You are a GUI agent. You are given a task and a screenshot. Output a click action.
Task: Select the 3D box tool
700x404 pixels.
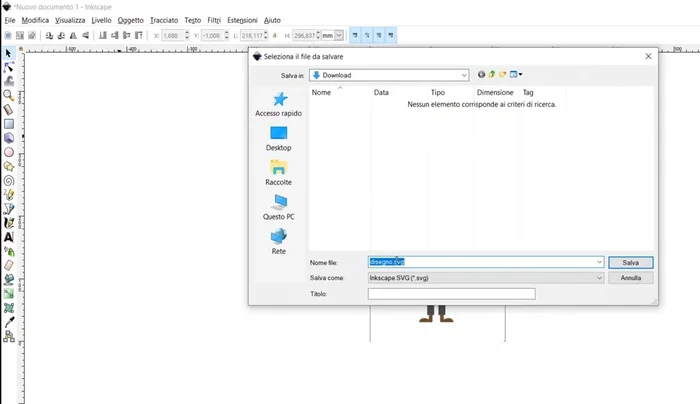(8, 138)
